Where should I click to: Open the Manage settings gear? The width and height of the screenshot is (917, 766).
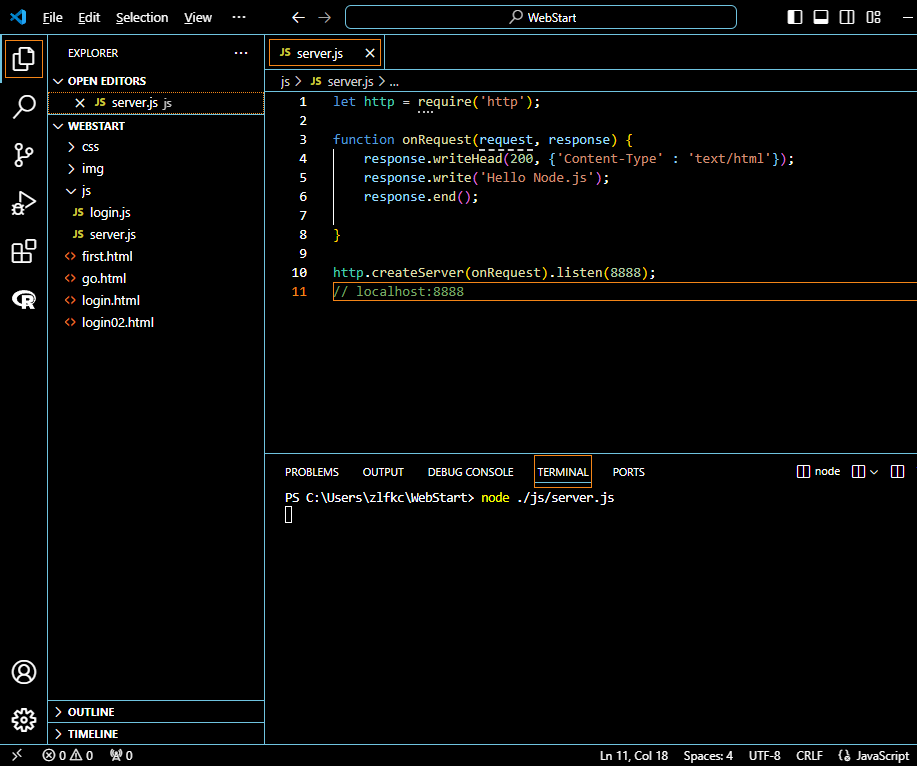point(23,720)
